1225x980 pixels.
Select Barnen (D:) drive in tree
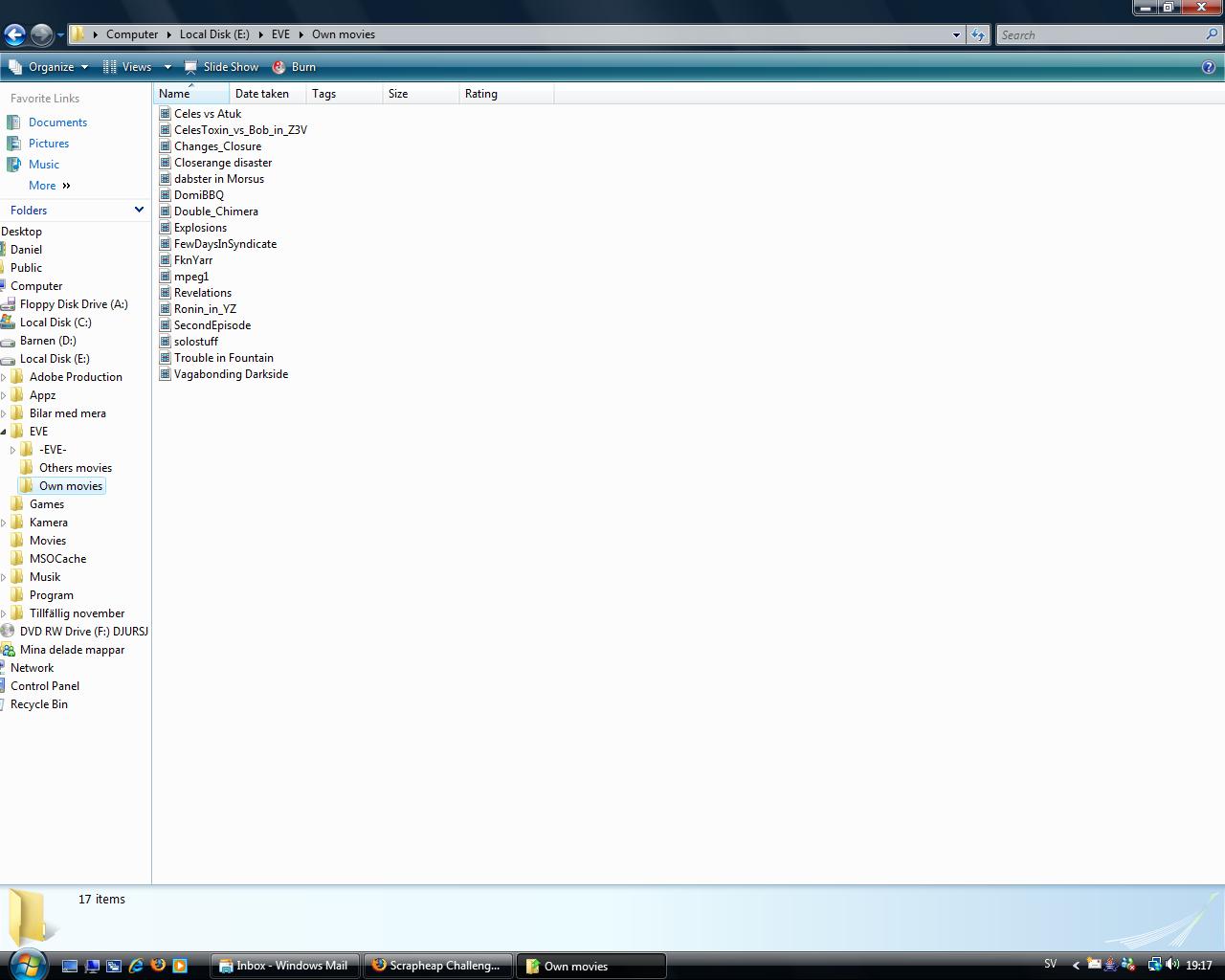click(x=48, y=341)
